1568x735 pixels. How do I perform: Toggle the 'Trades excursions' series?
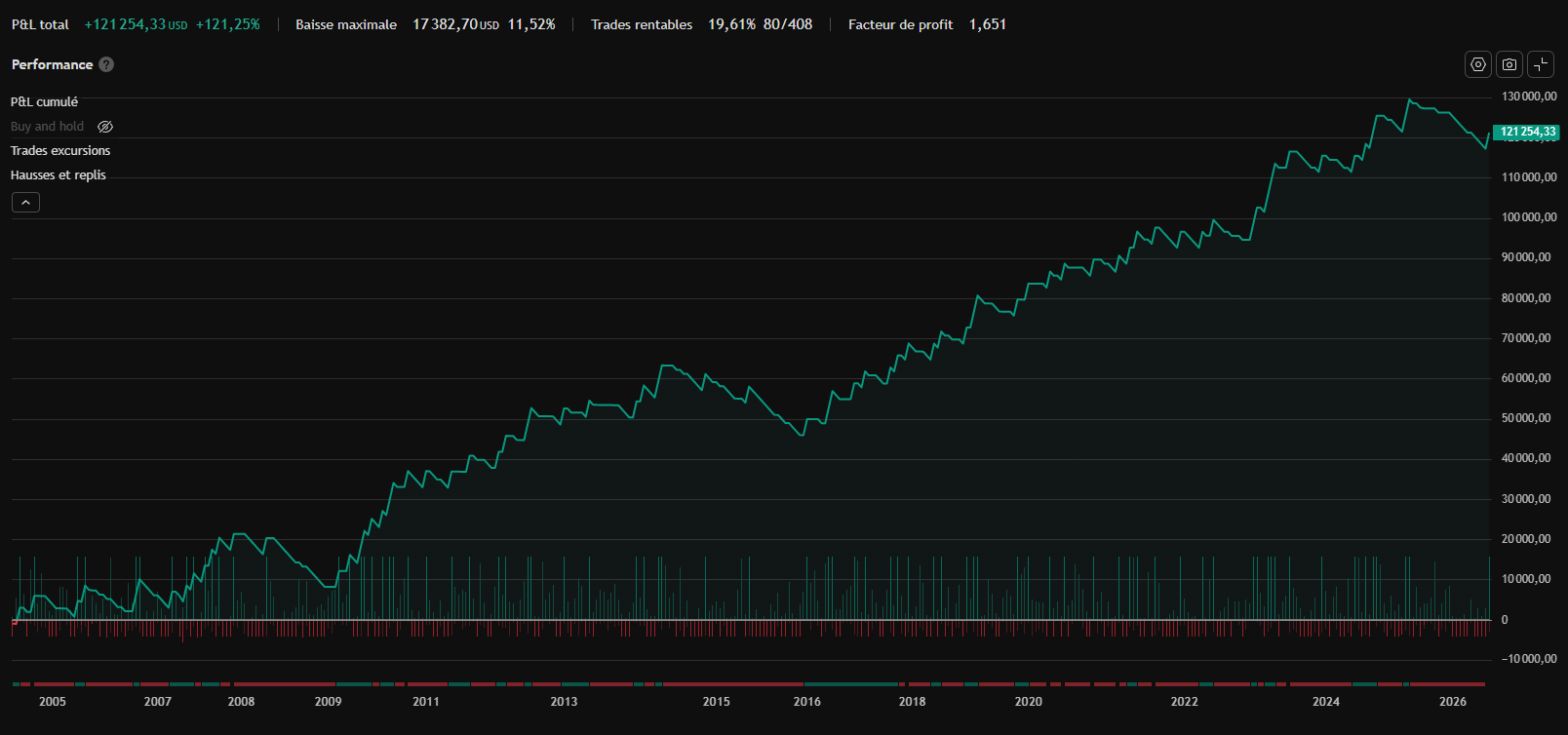(60, 151)
